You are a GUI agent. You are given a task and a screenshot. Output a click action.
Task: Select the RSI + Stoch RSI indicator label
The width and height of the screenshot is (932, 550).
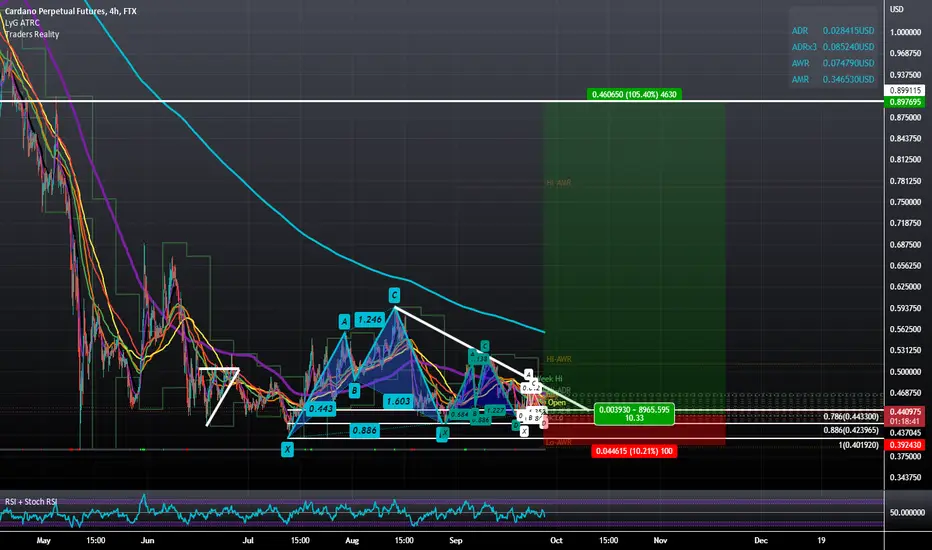[x=31, y=501]
